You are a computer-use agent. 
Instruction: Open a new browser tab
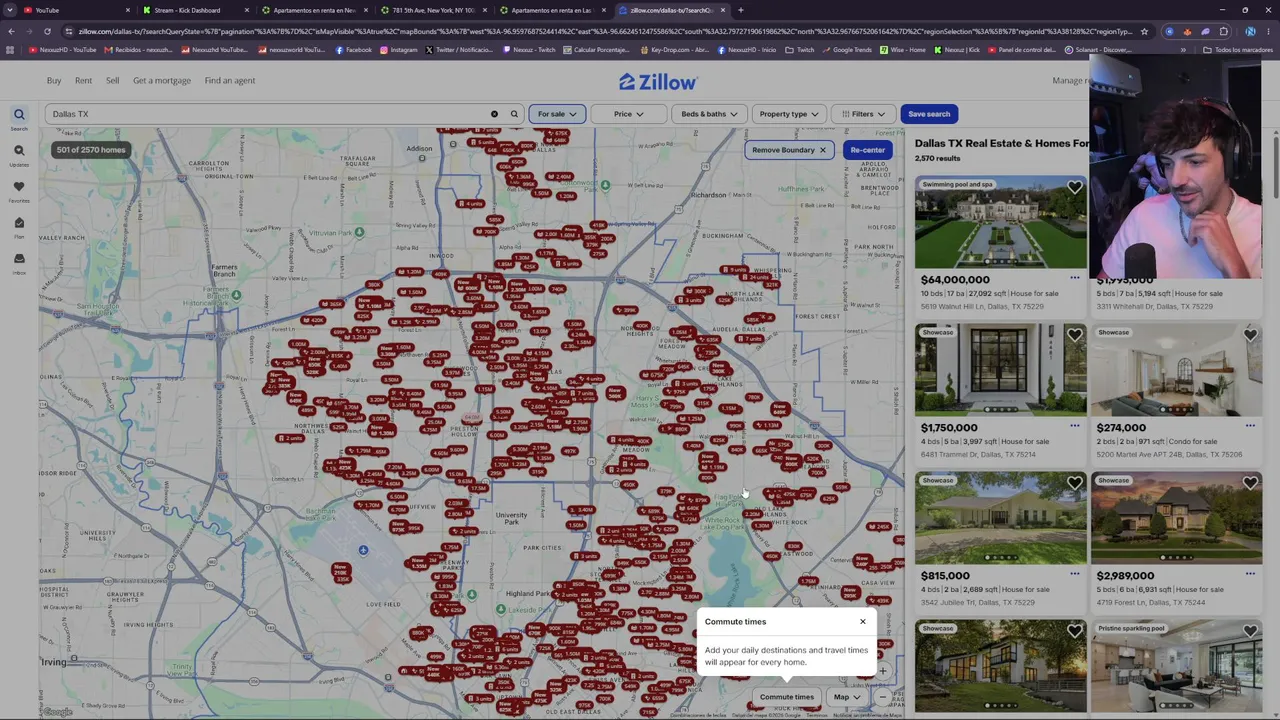pyautogui.click(x=740, y=10)
